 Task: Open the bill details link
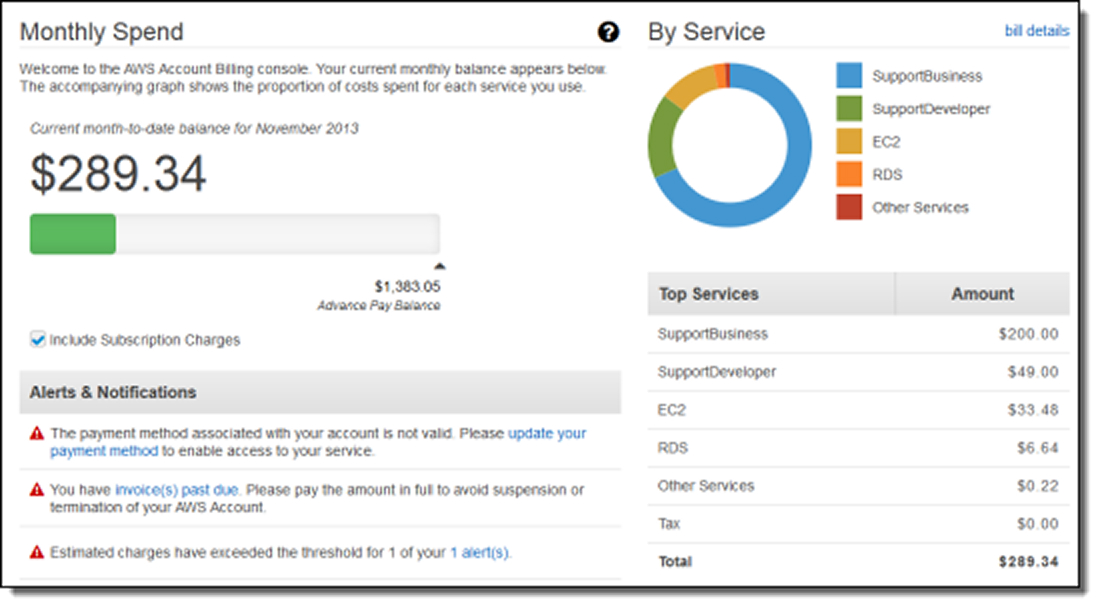click(x=1037, y=31)
